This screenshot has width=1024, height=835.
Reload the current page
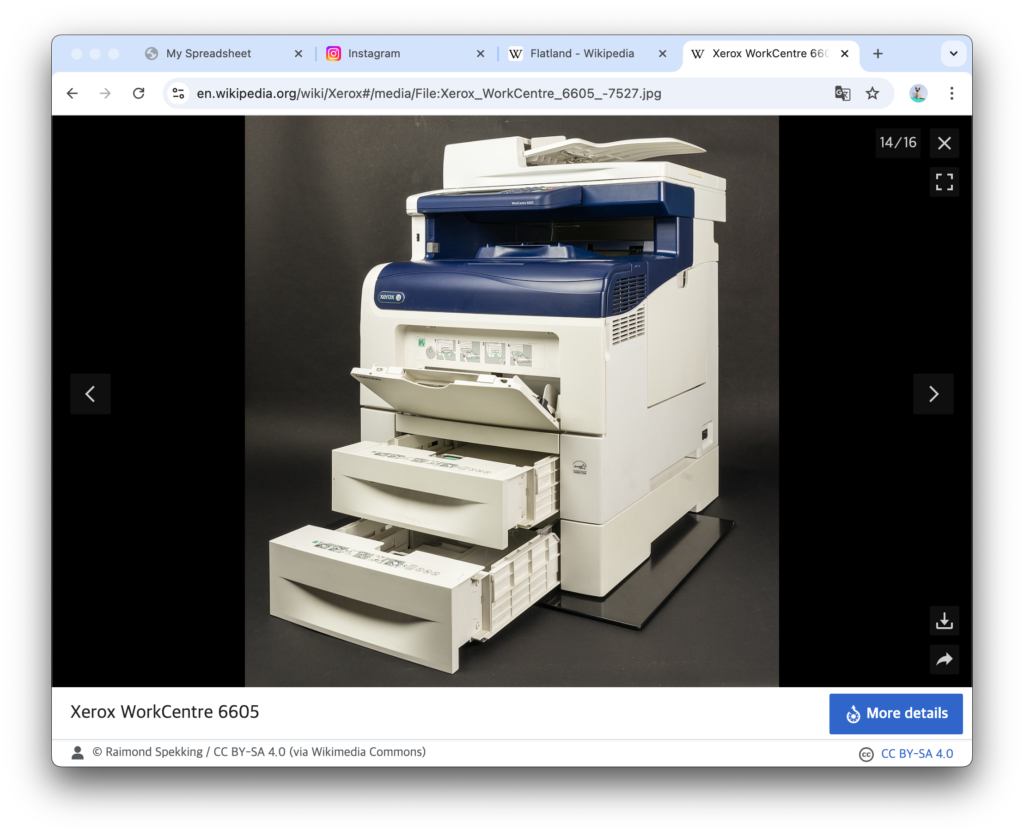(x=139, y=93)
